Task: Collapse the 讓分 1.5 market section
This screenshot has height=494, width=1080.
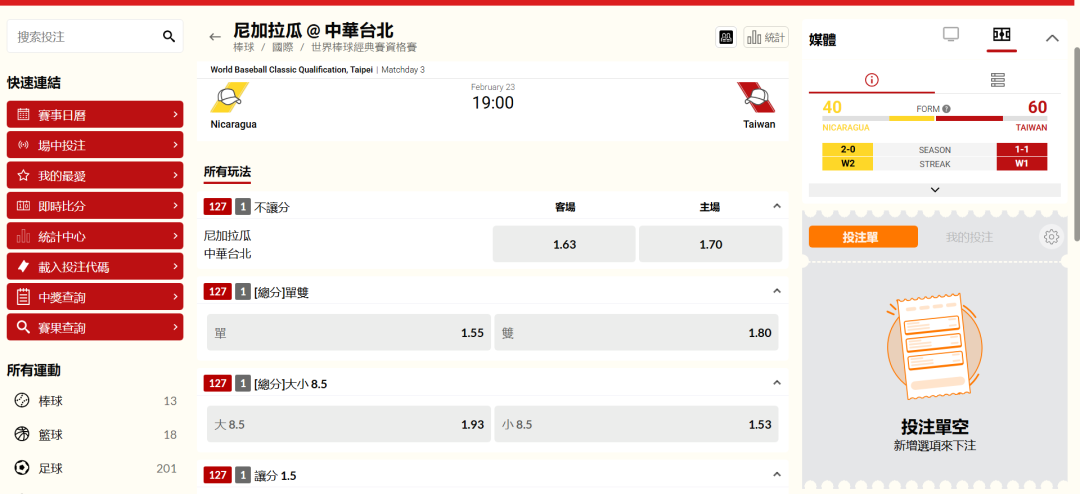Action: point(777,475)
